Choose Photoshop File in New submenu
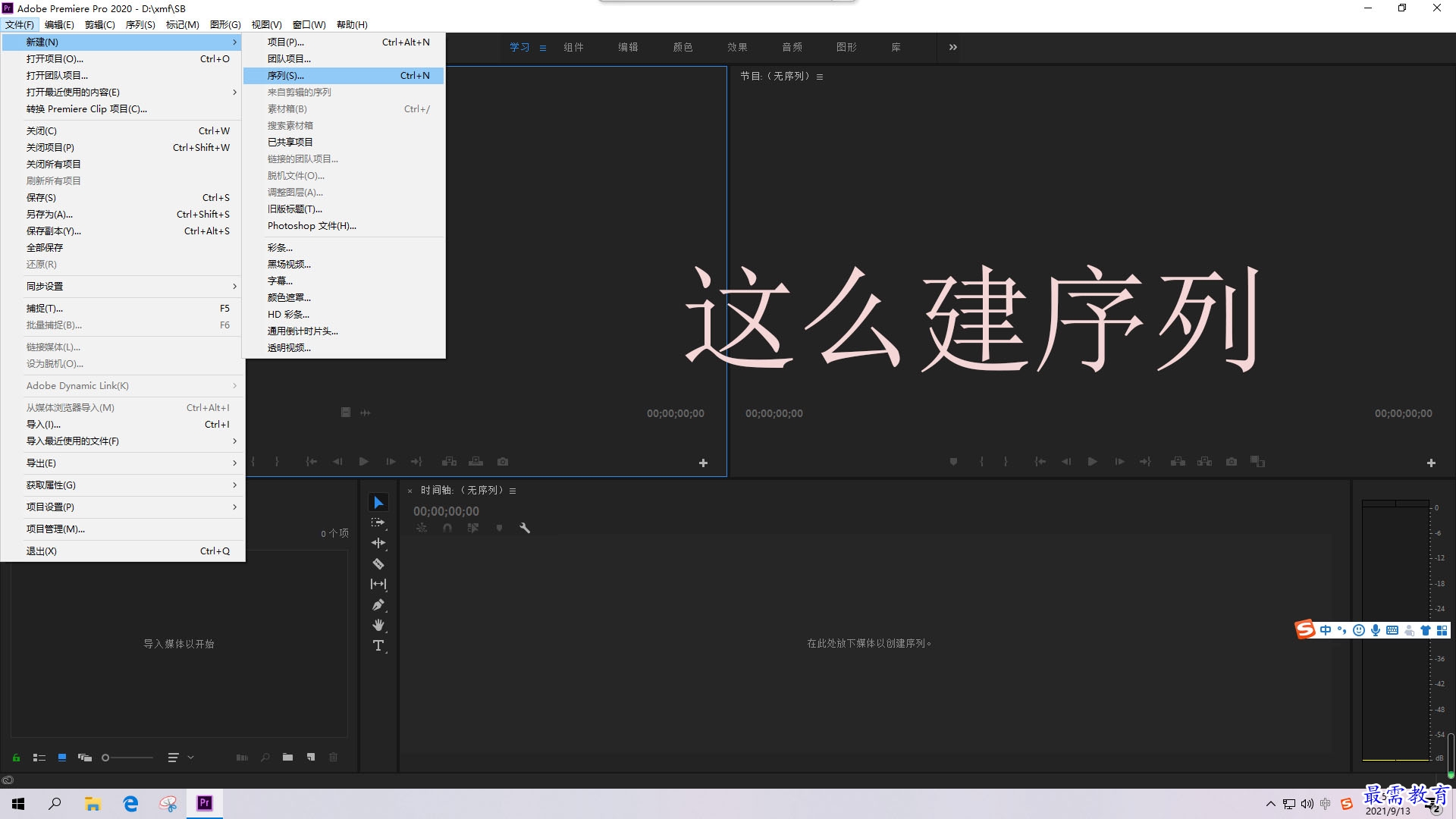Image resolution: width=1456 pixels, height=819 pixels. point(344,226)
